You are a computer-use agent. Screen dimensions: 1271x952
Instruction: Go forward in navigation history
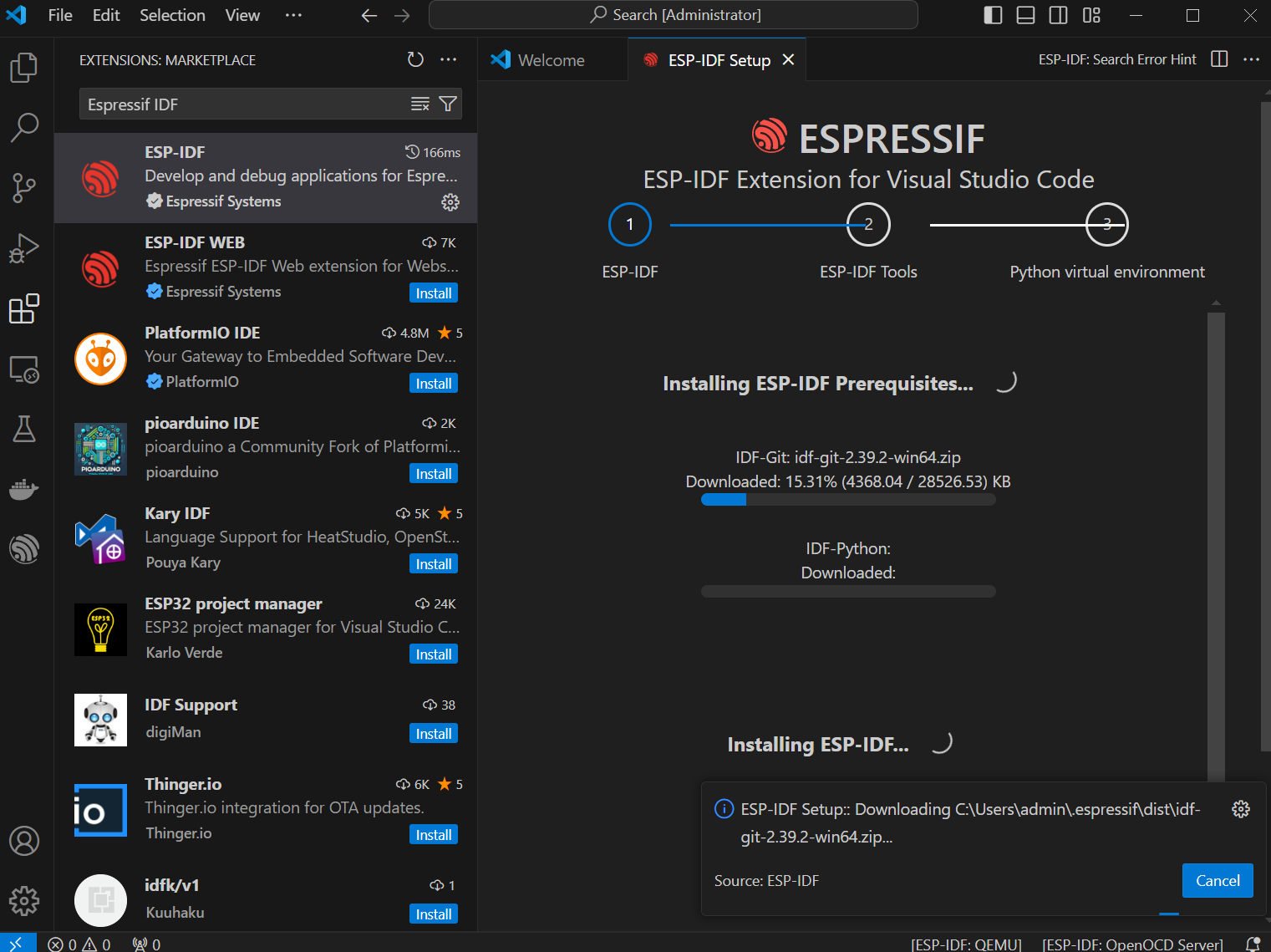click(x=402, y=16)
